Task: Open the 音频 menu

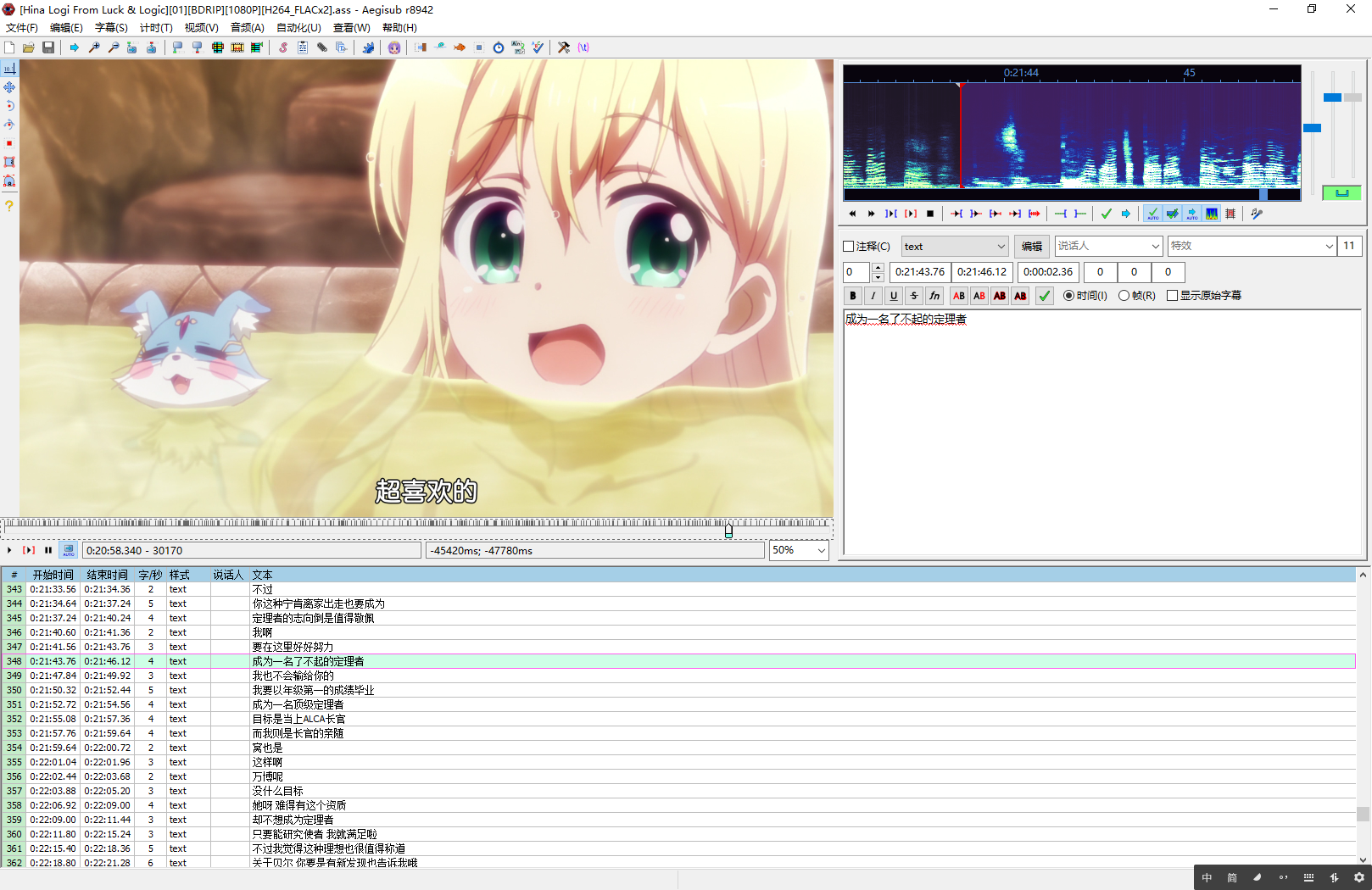Action: click(x=248, y=28)
